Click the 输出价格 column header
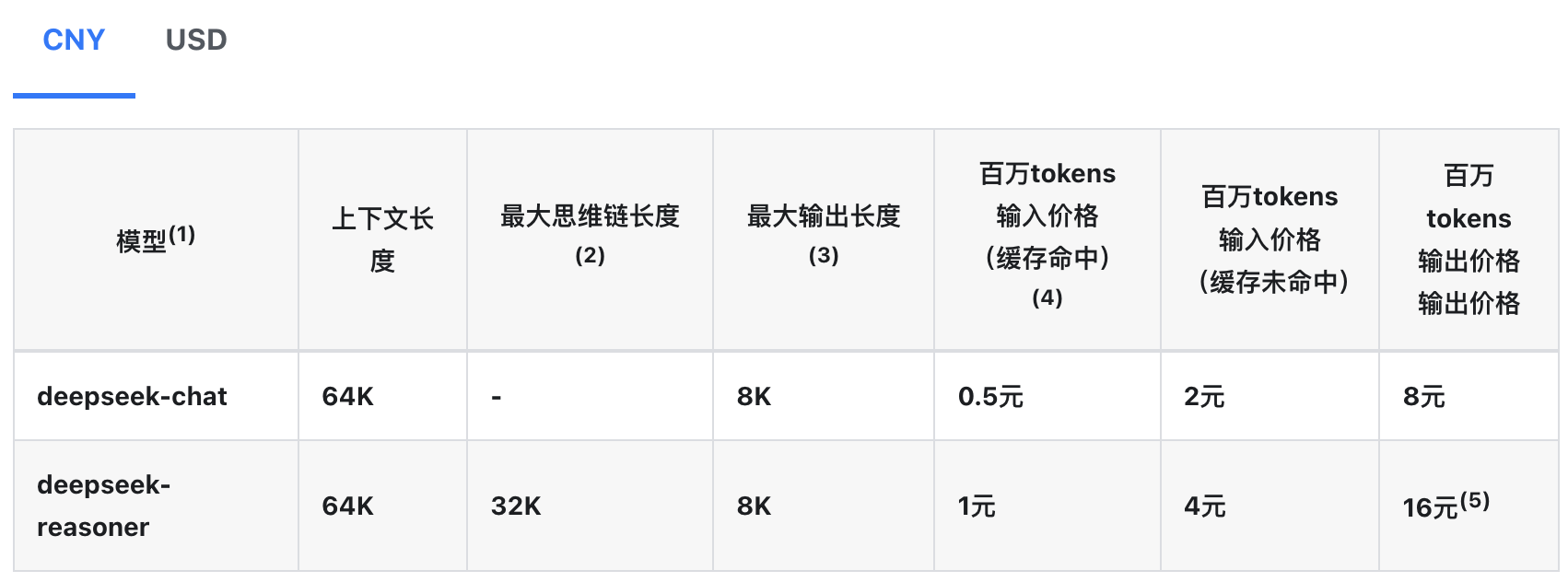This screenshot has height=582, width=1568. pyautogui.click(x=1469, y=239)
